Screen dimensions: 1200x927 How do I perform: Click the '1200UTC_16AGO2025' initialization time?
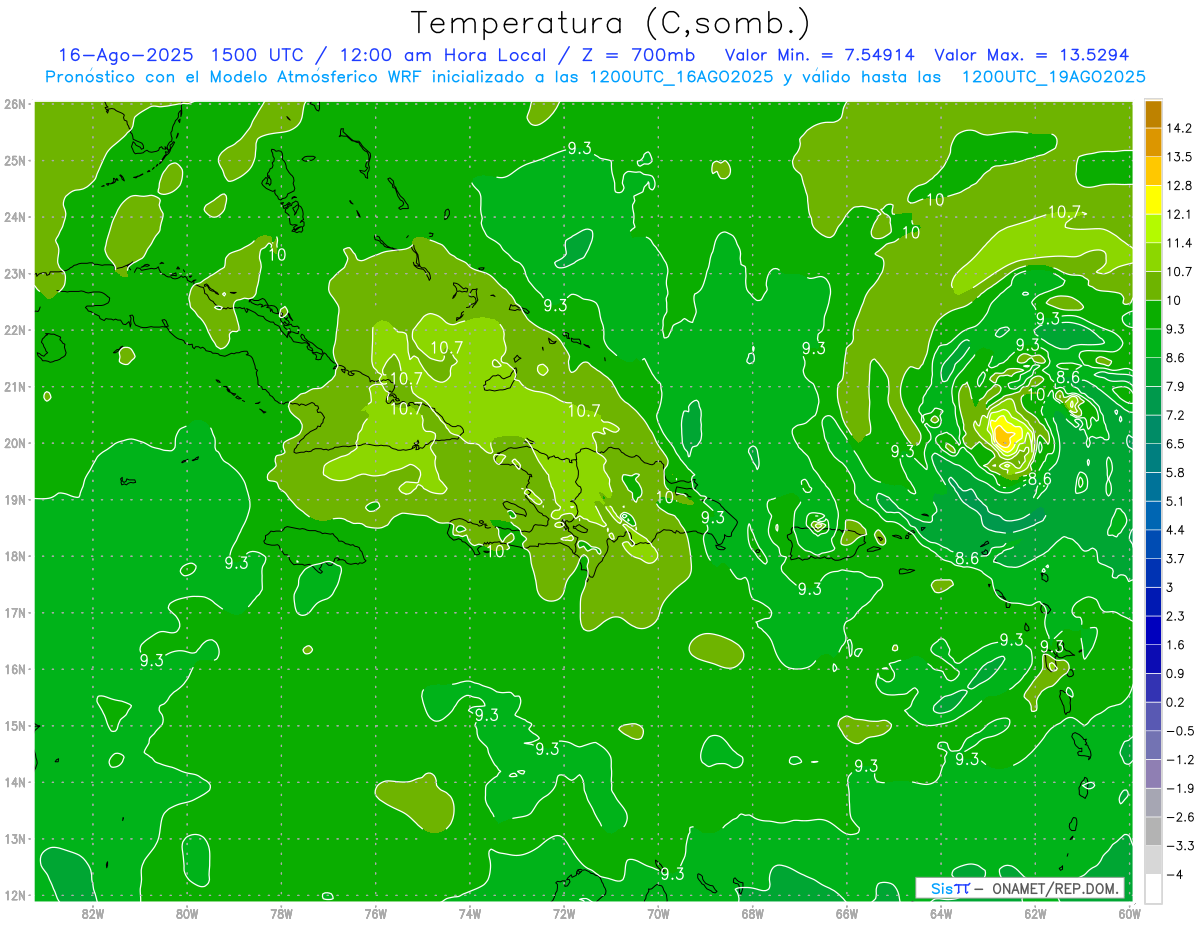(x=683, y=77)
